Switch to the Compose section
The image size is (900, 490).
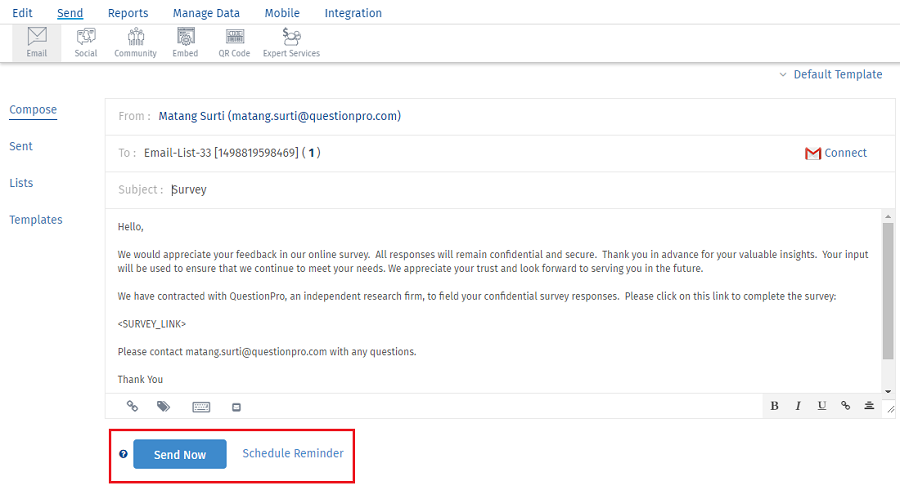tap(33, 110)
